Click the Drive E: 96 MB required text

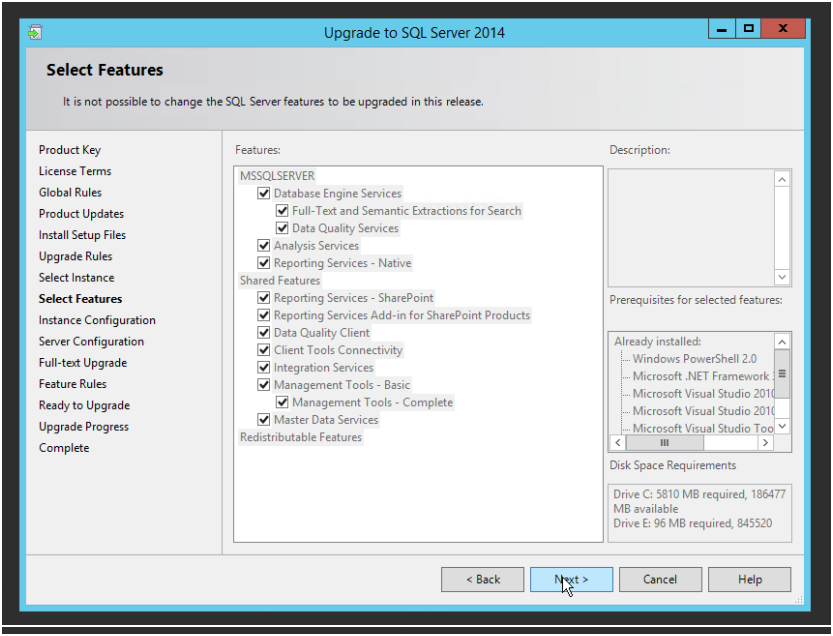pyautogui.click(x=692, y=523)
